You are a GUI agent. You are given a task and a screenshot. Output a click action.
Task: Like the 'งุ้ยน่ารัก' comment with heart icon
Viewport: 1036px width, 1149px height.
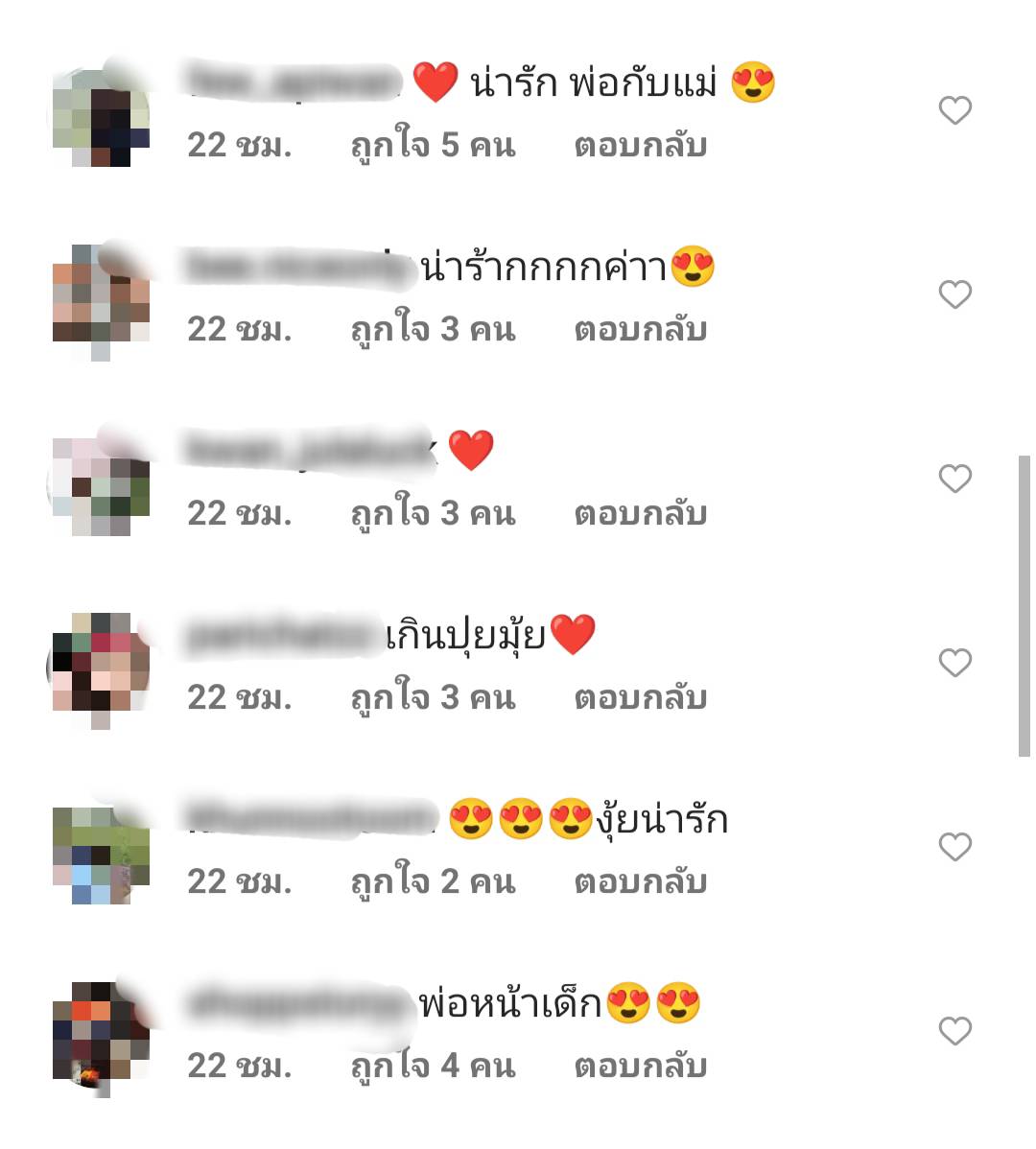point(954,847)
